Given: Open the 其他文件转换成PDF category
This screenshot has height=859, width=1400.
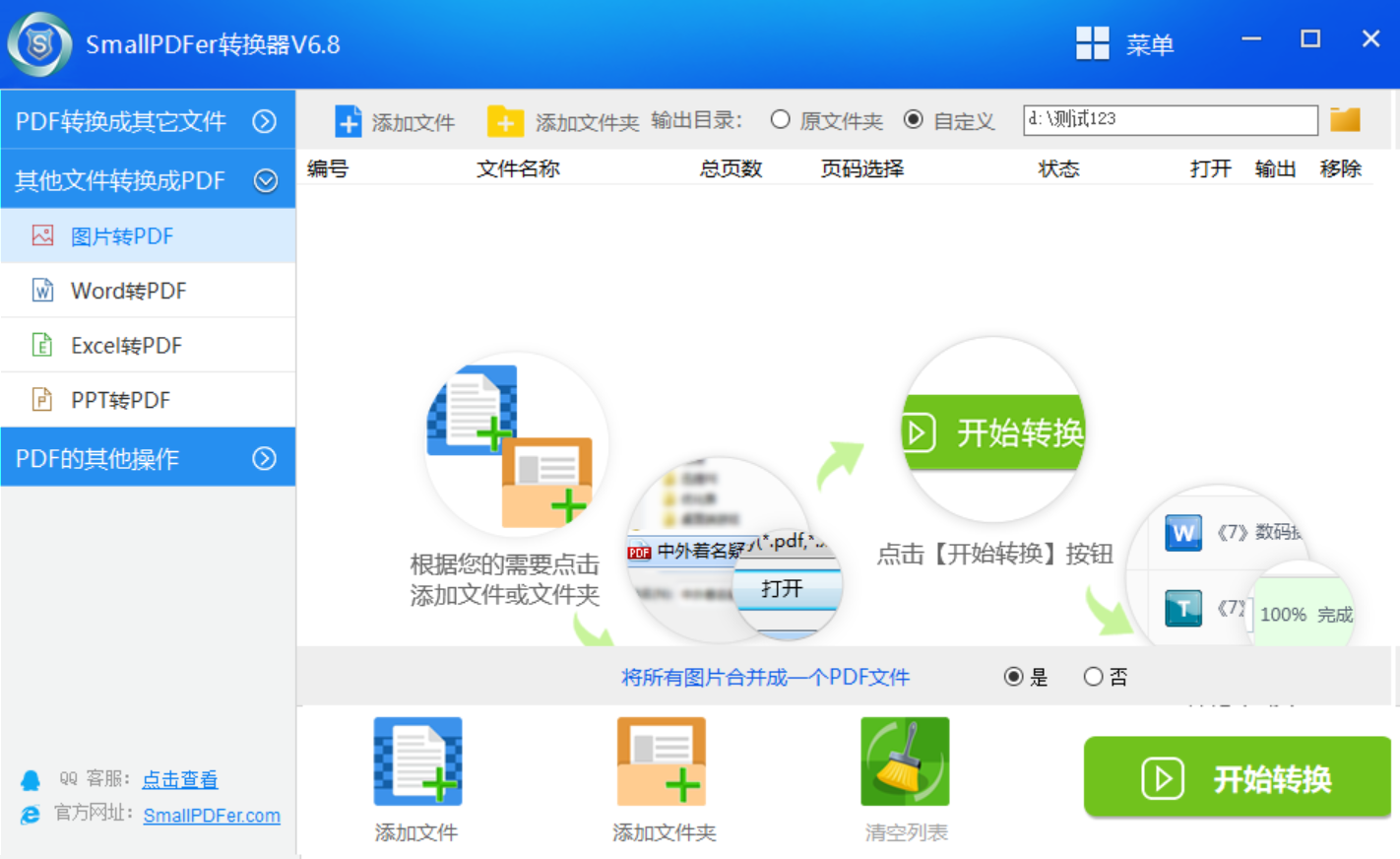Looking at the screenshot, I should click(148, 179).
